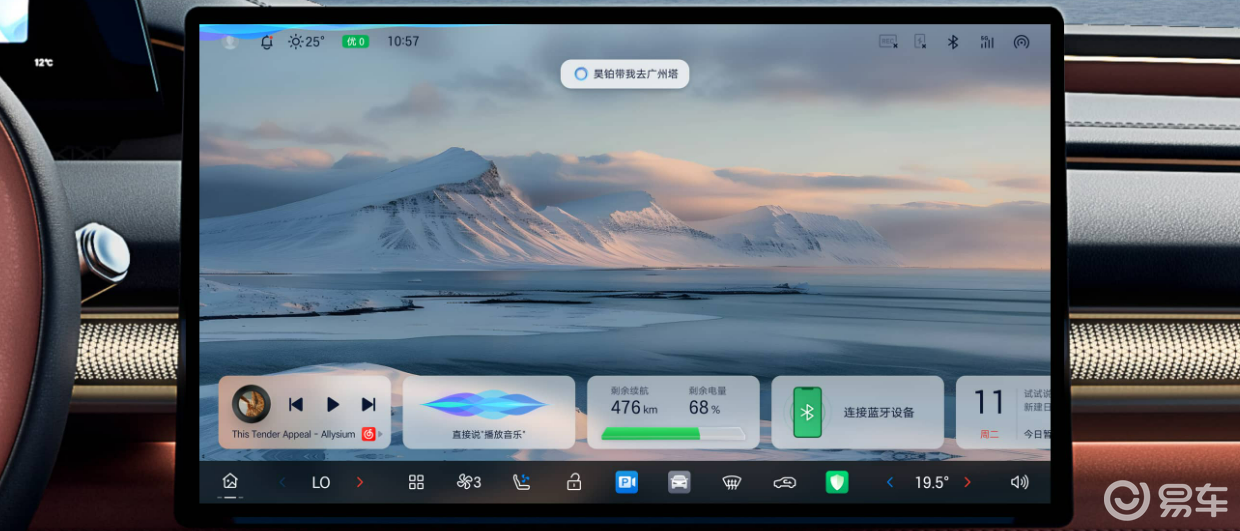Tap voice prompt "昊铂带我去广州塔"
The image size is (1240, 531).
tap(625, 74)
